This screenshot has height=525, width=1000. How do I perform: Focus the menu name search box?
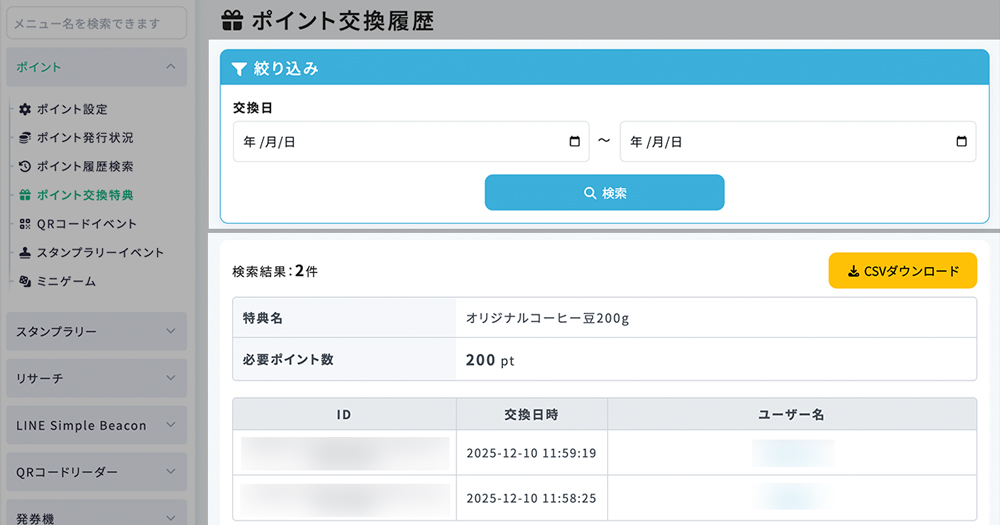pyautogui.click(x=97, y=23)
